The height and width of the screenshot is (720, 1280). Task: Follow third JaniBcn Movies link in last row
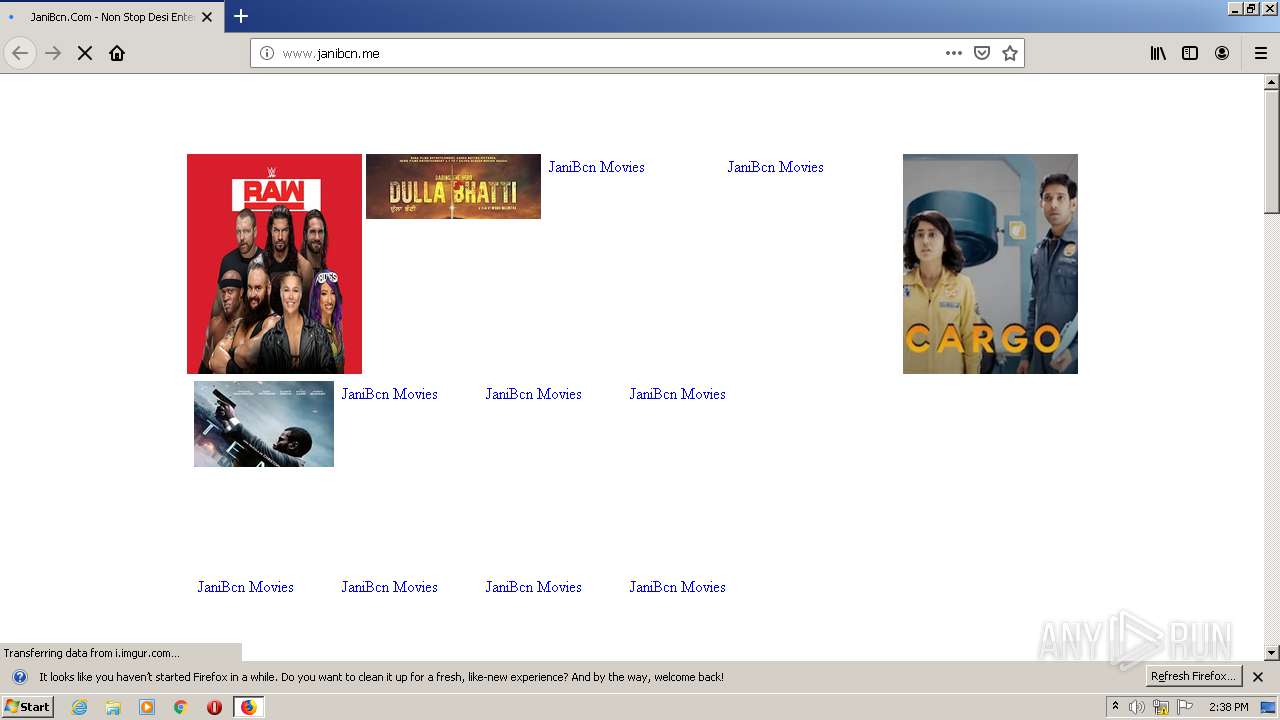[x=533, y=587]
